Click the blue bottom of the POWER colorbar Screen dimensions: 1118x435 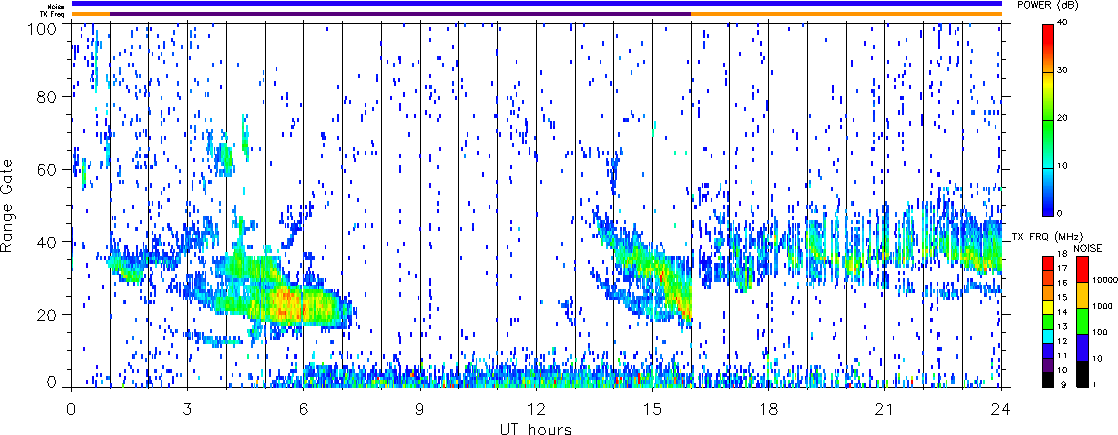(1047, 193)
